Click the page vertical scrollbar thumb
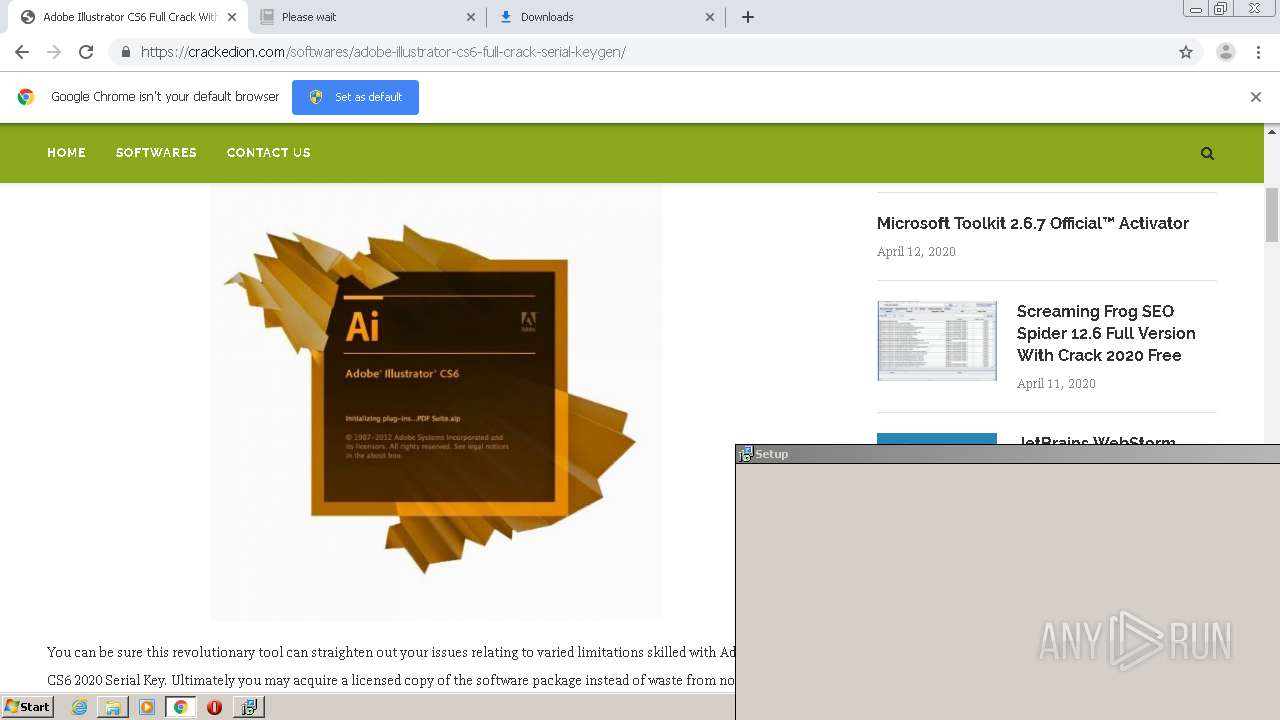 1272,214
